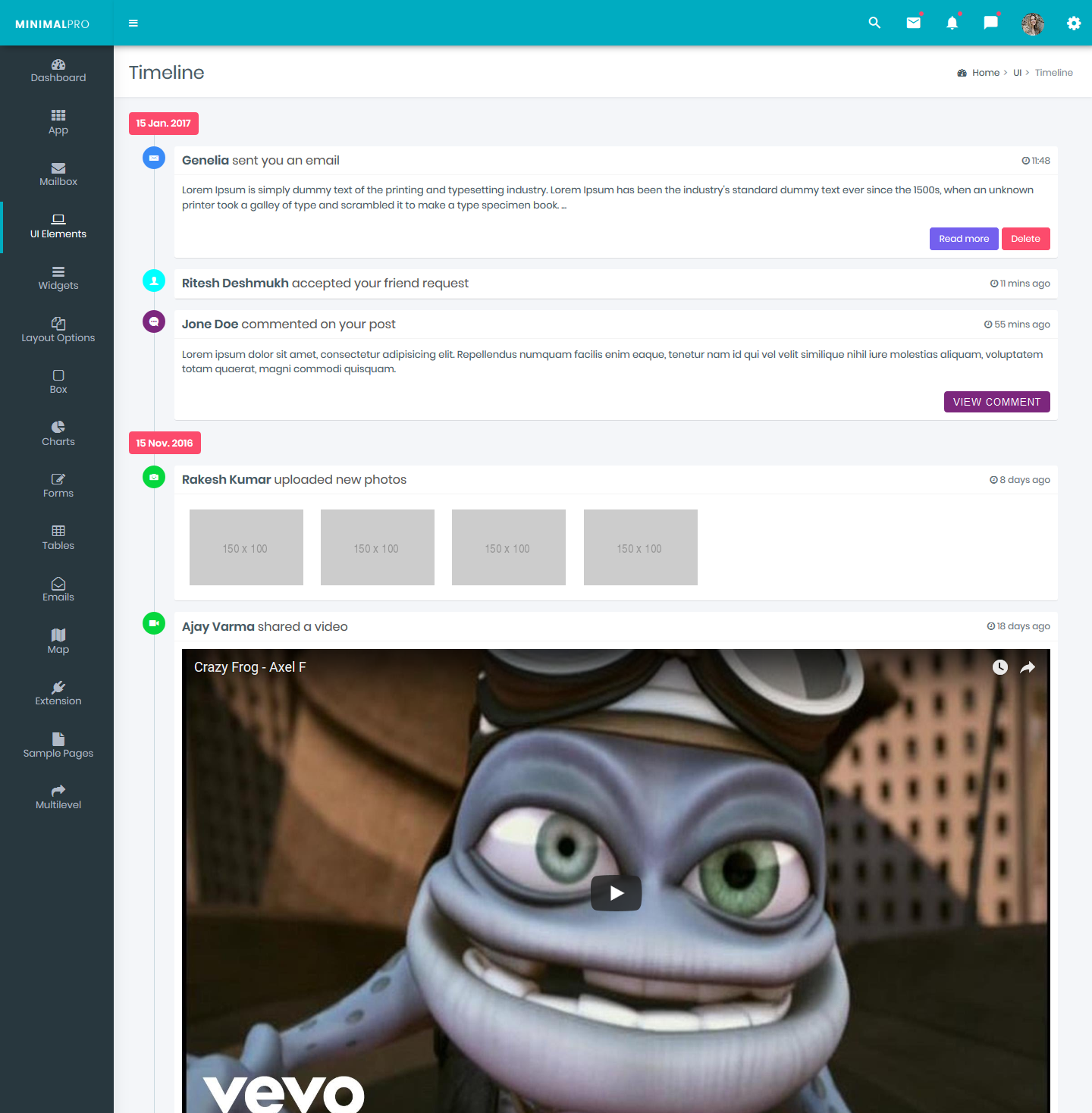
Task: Click the 15 Nov. 2016 date label
Action: (165, 443)
